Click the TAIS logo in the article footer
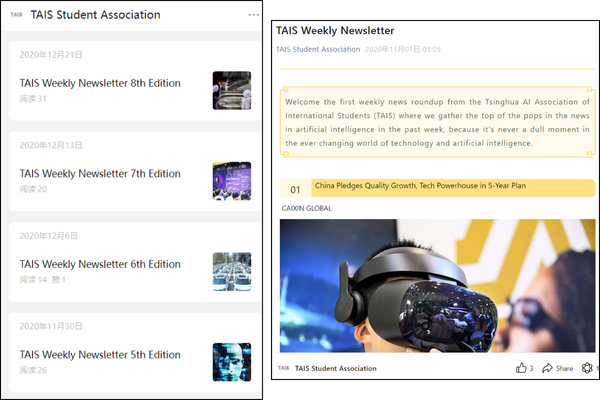Screen dimensions: 600x400 coord(284,368)
